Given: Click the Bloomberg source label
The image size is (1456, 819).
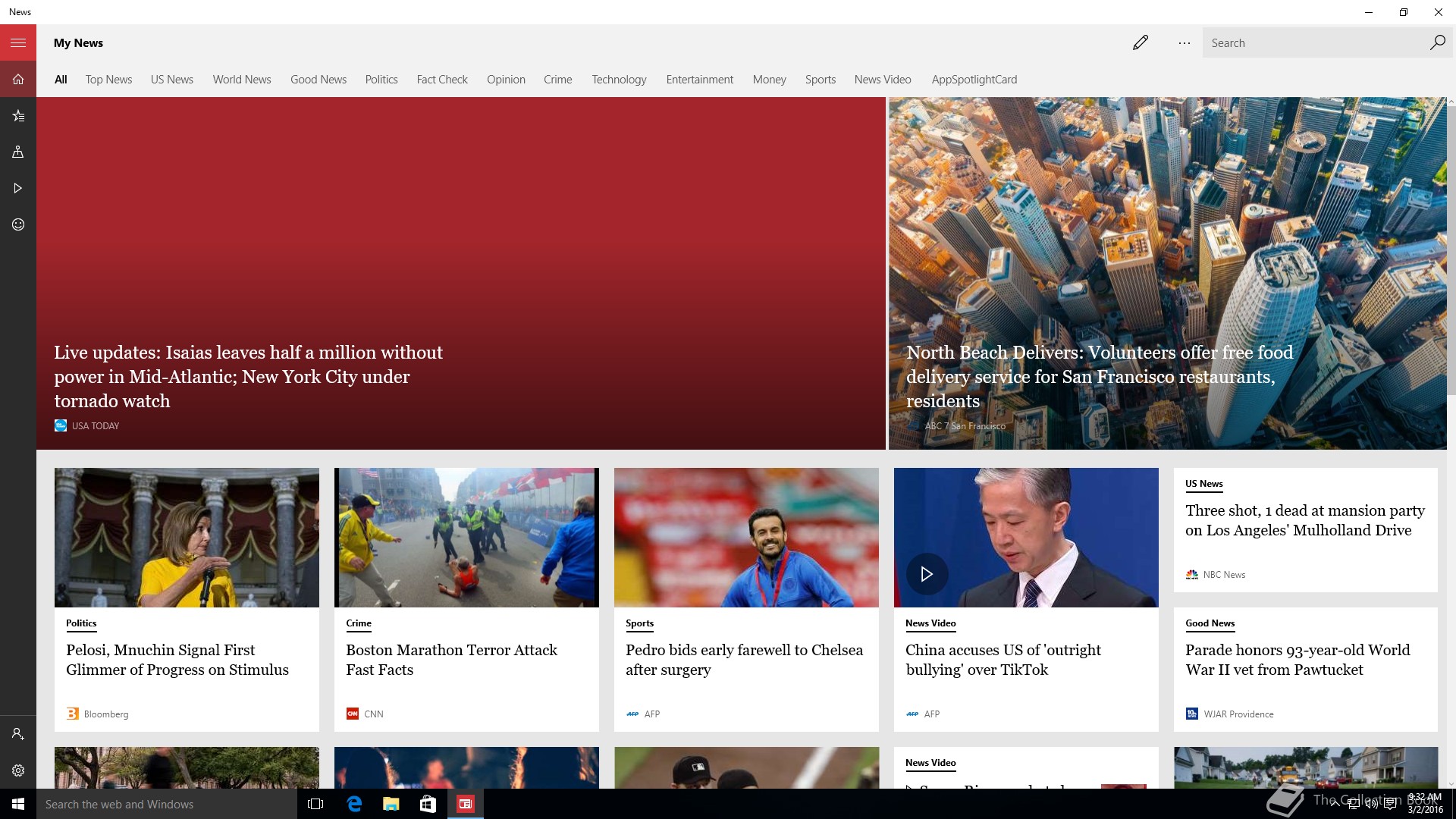Looking at the screenshot, I should click(106, 714).
